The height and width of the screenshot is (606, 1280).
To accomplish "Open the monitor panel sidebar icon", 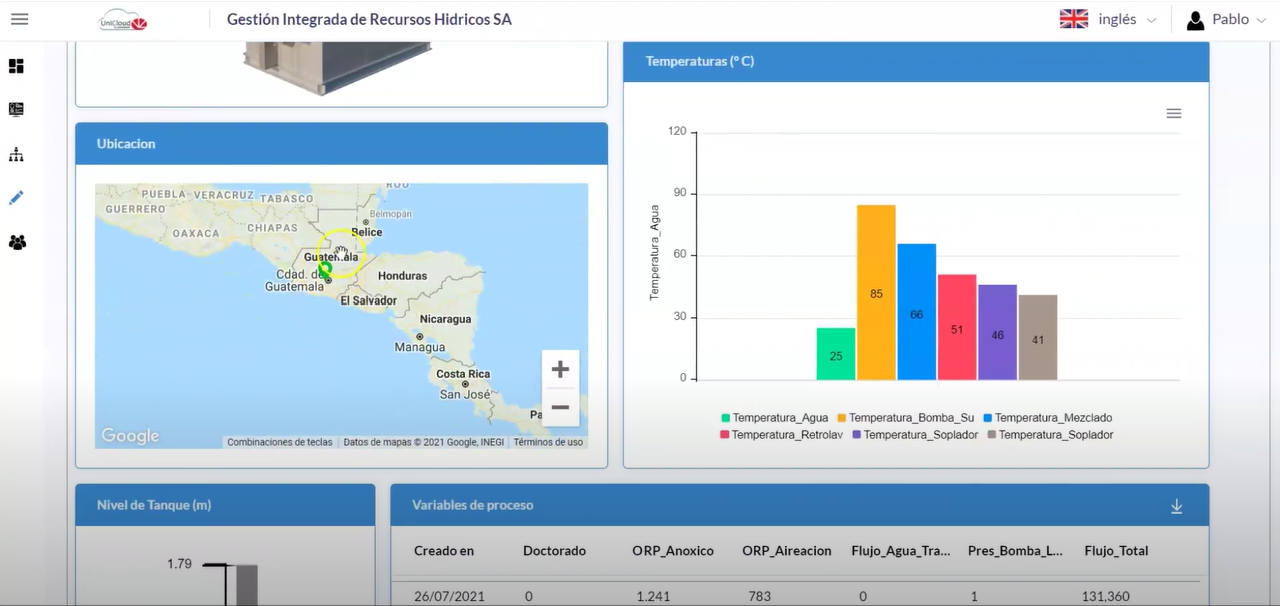I will tap(16, 110).
